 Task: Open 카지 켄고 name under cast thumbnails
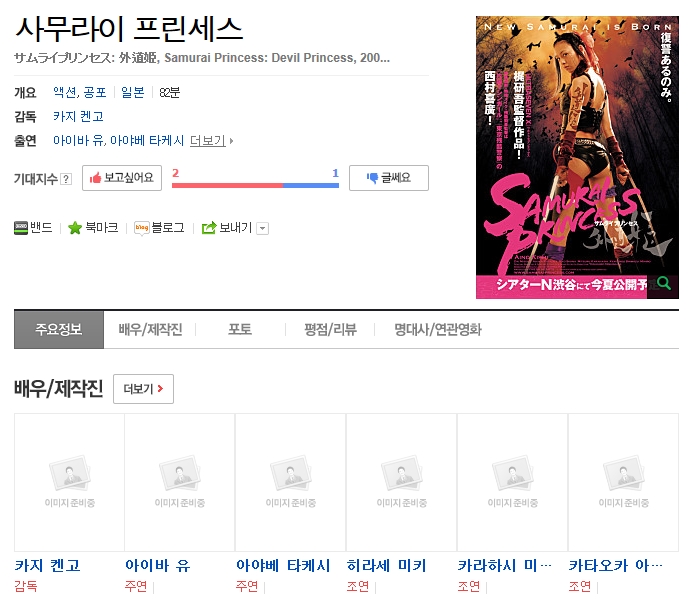tap(47, 566)
